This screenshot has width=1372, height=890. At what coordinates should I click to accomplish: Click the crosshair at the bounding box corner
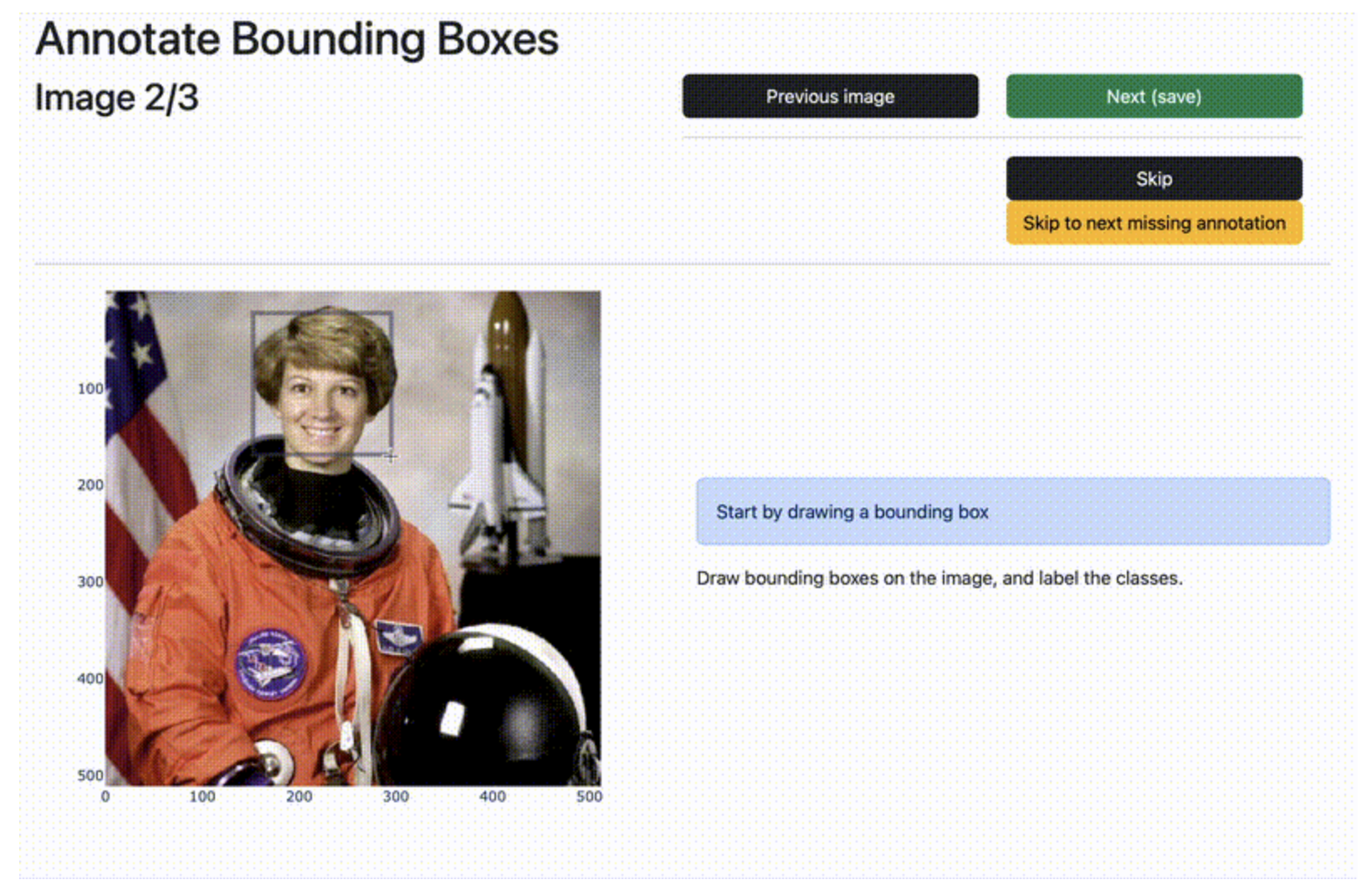tap(391, 456)
